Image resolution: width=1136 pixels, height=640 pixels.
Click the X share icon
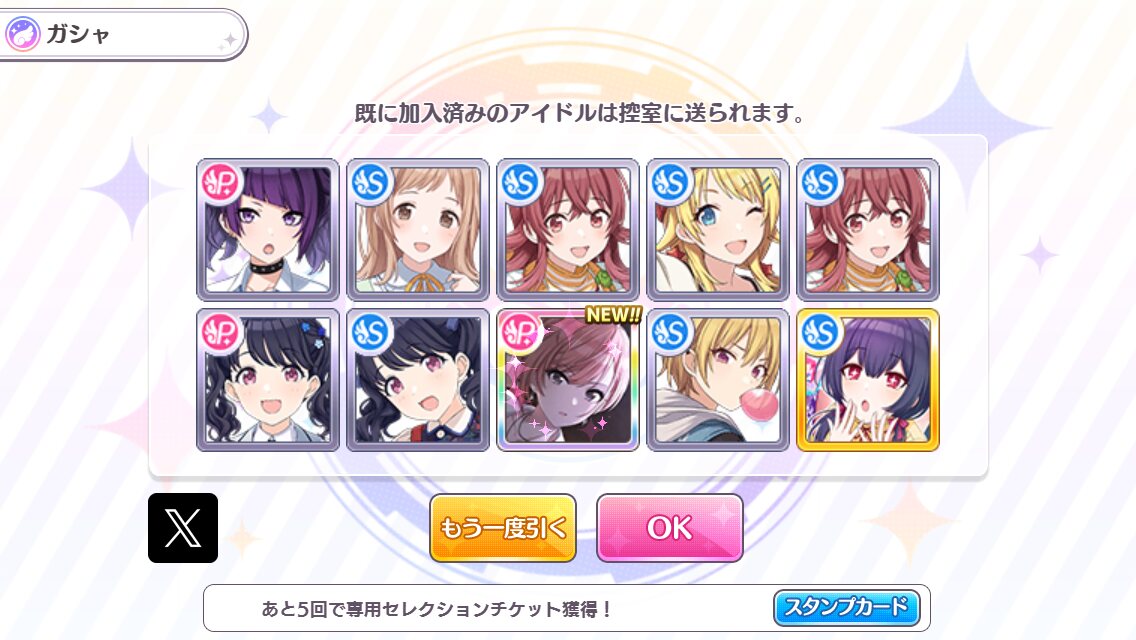[x=183, y=528]
